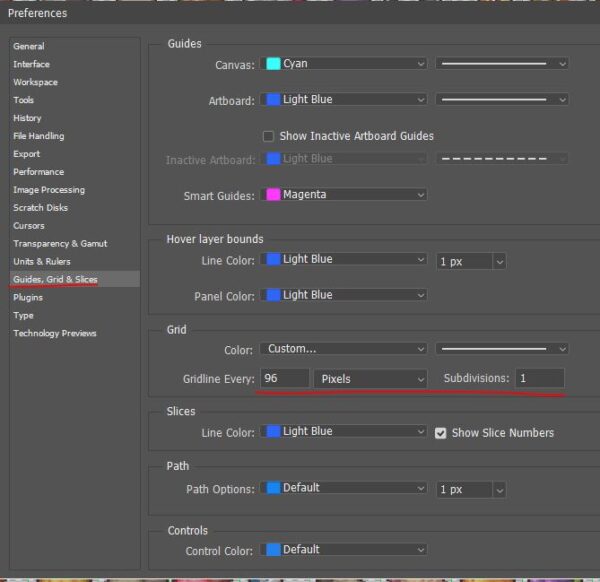Open the Path Options color dropdown
This screenshot has height=582, width=600.
[344, 488]
